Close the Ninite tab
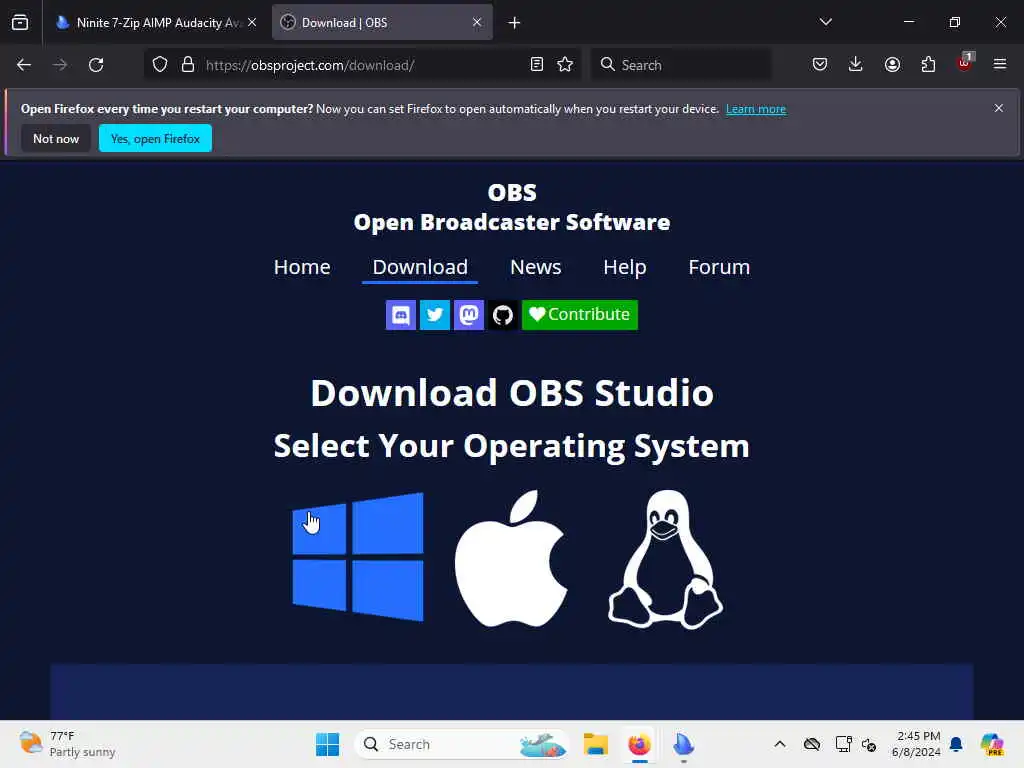This screenshot has width=1024, height=768. click(252, 23)
